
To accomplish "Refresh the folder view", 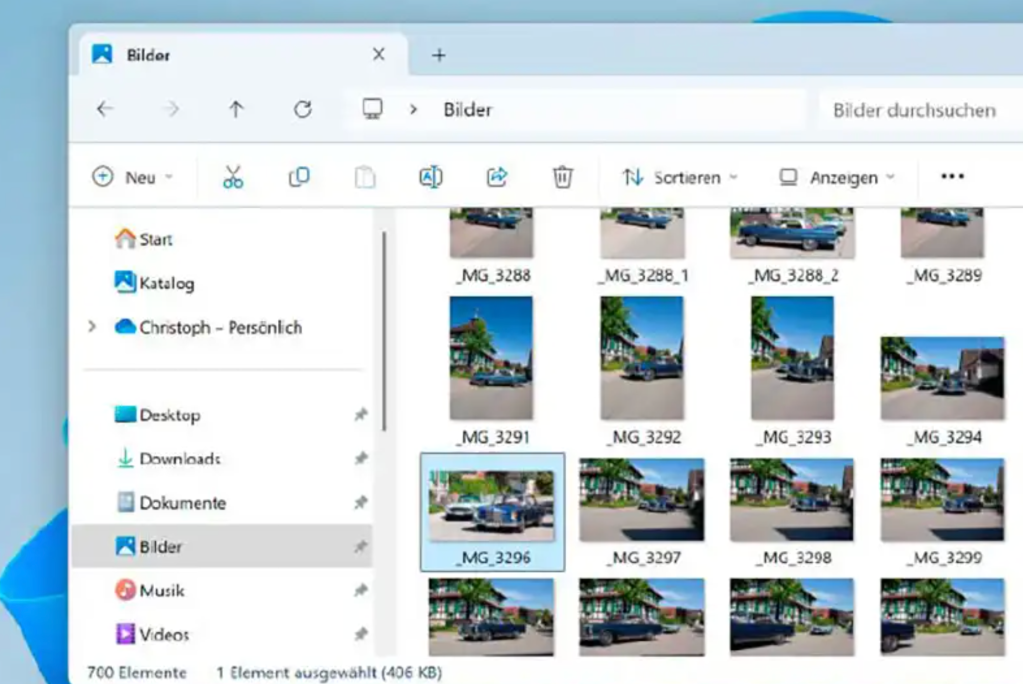I will click(304, 110).
